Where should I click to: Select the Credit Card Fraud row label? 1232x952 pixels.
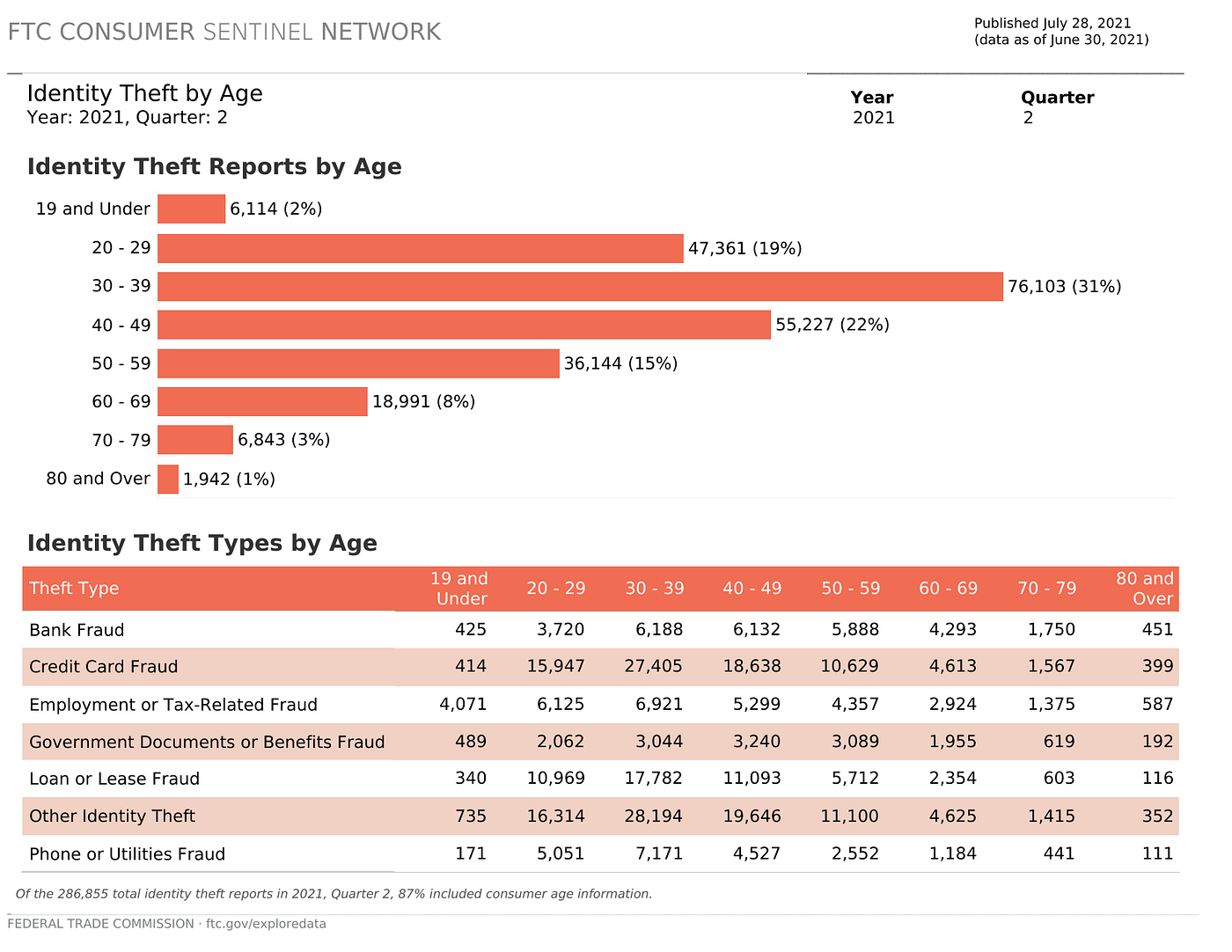coord(104,667)
